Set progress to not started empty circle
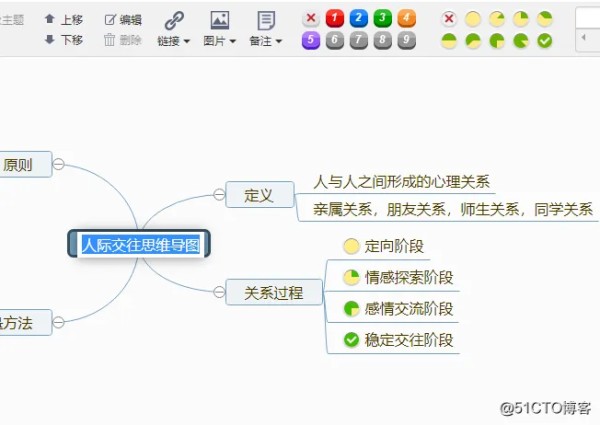Viewport: 600px width, 425px height. tap(473, 19)
